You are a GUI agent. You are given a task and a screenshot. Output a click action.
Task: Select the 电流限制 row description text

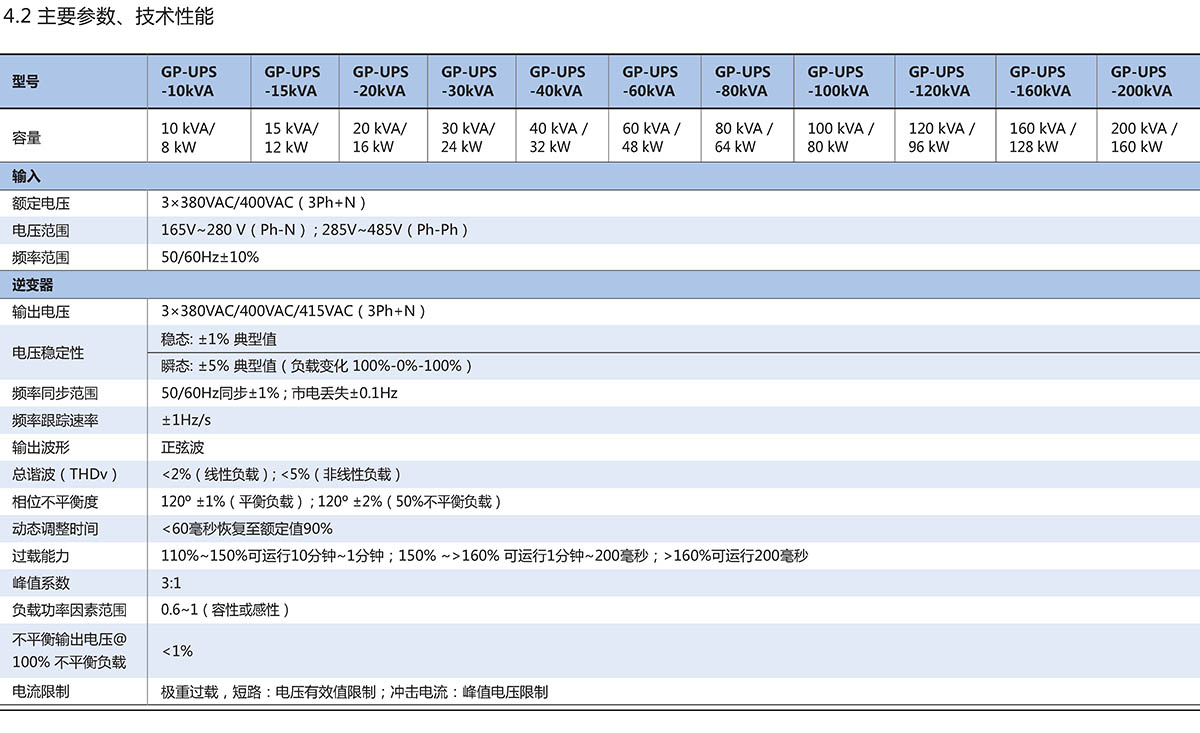(354, 691)
